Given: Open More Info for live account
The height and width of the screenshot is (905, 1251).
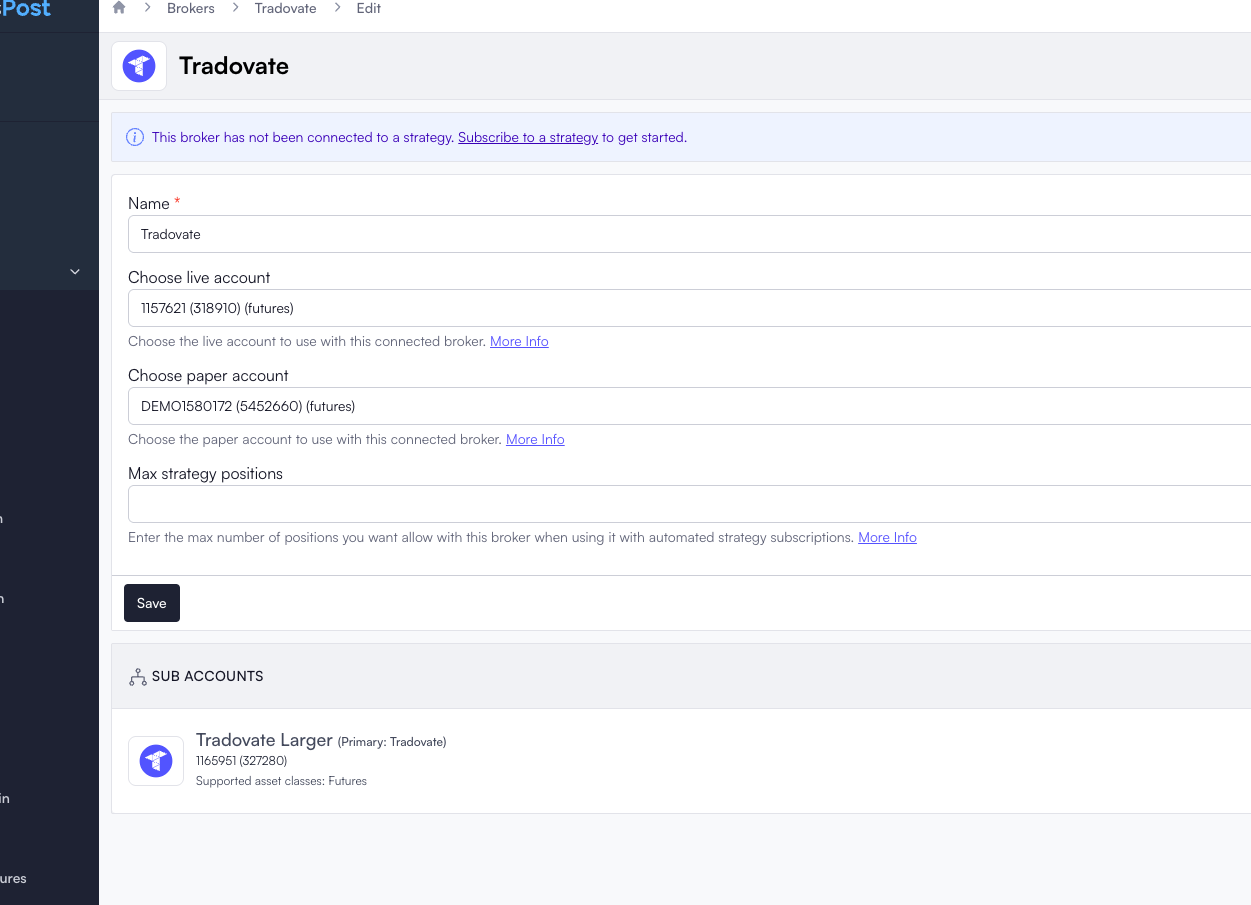Looking at the screenshot, I should [519, 341].
